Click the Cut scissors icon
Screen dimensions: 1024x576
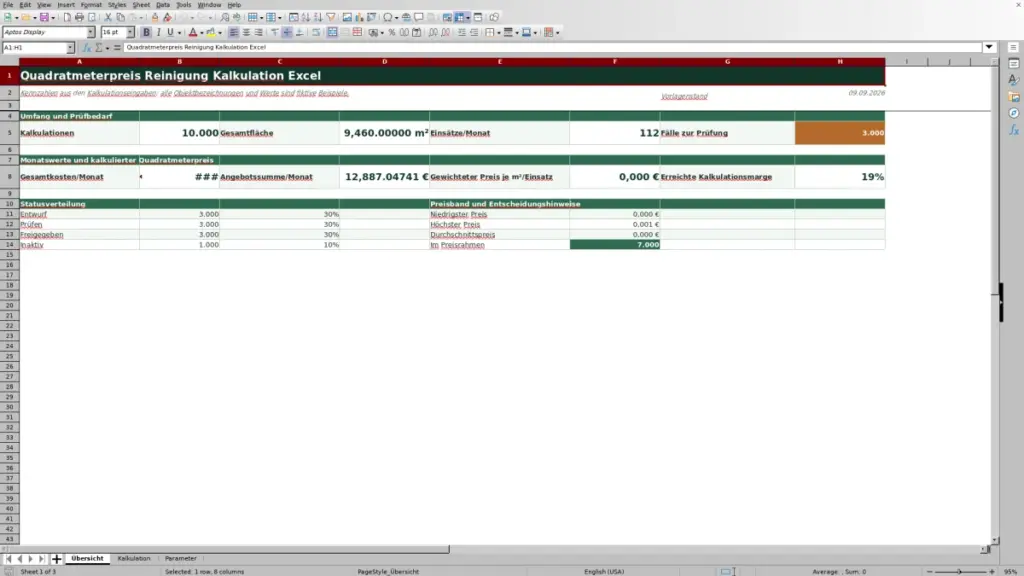108,18
